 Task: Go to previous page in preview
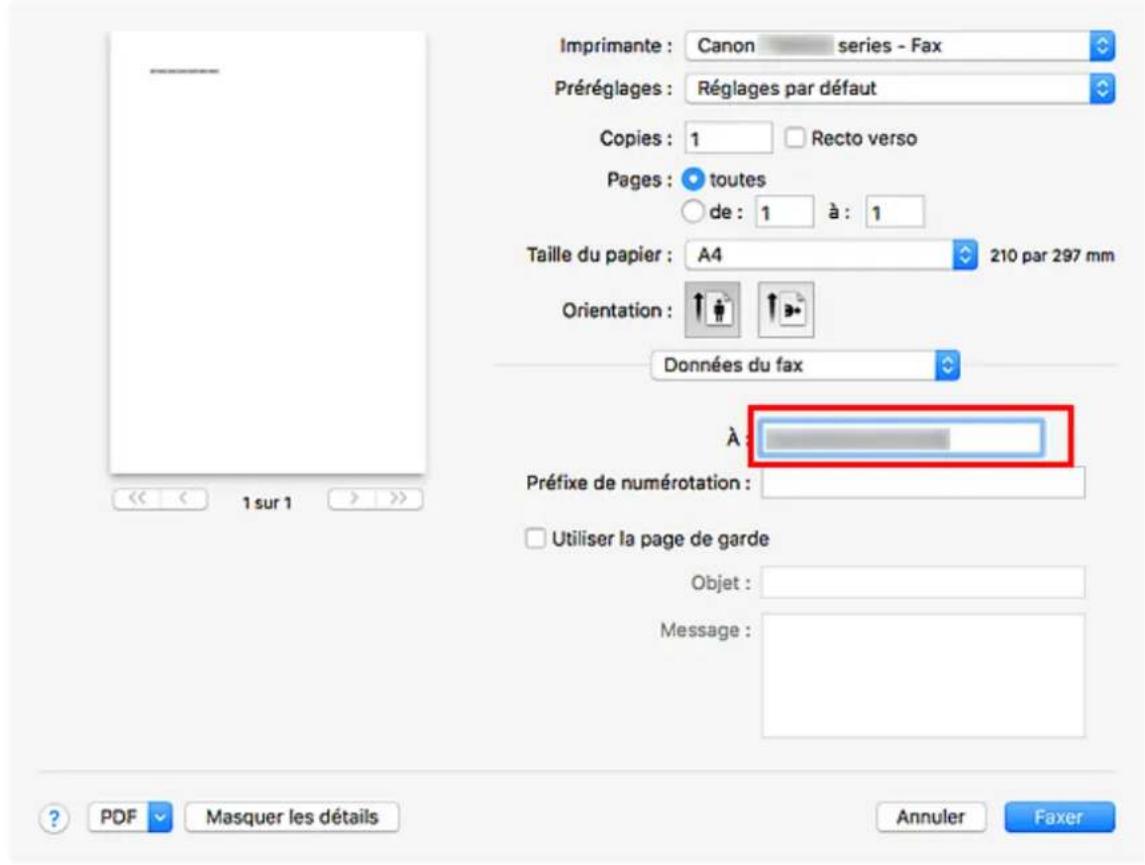184,499
